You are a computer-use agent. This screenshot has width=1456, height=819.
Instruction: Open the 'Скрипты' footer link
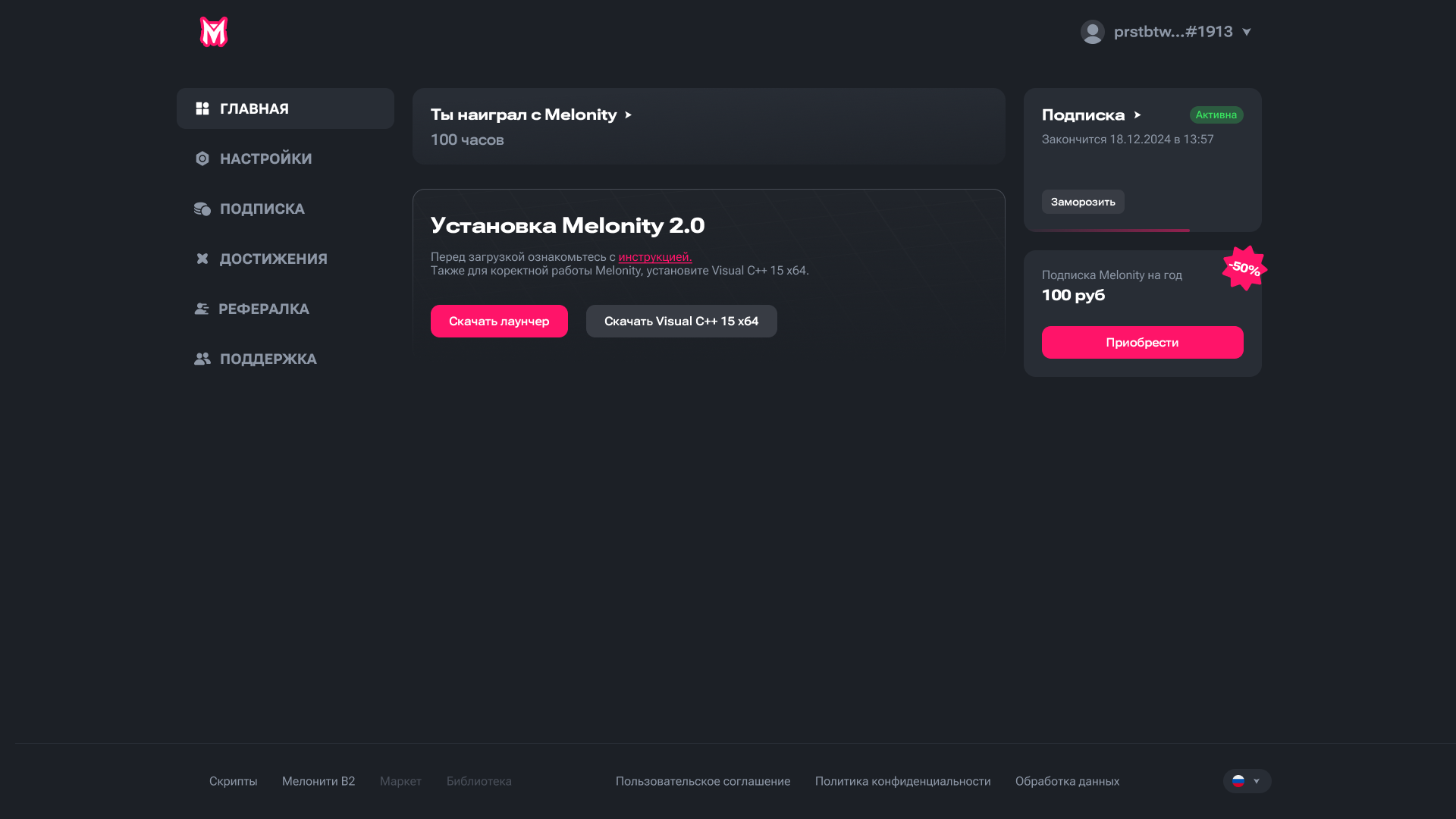tap(234, 781)
